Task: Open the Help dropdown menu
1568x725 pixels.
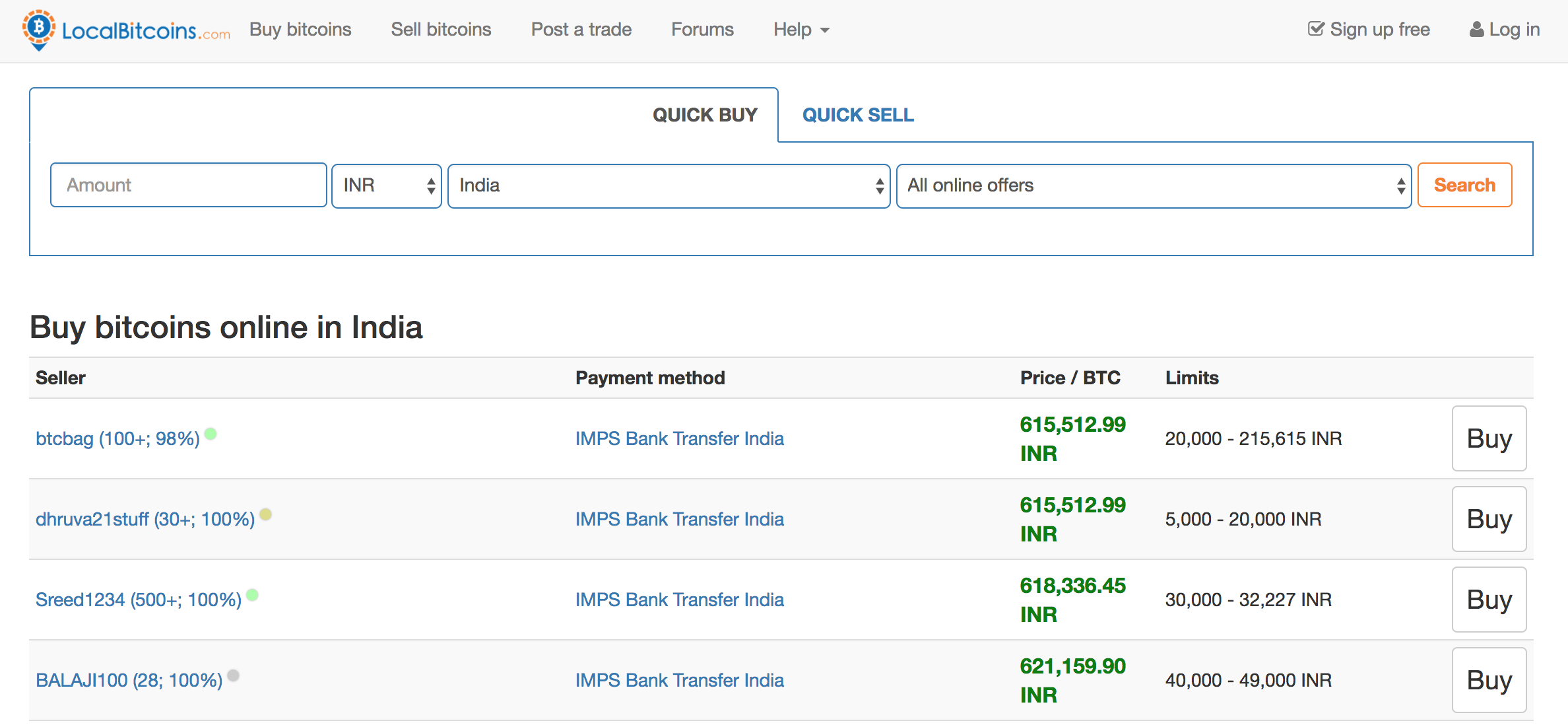Action: coord(801,30)
